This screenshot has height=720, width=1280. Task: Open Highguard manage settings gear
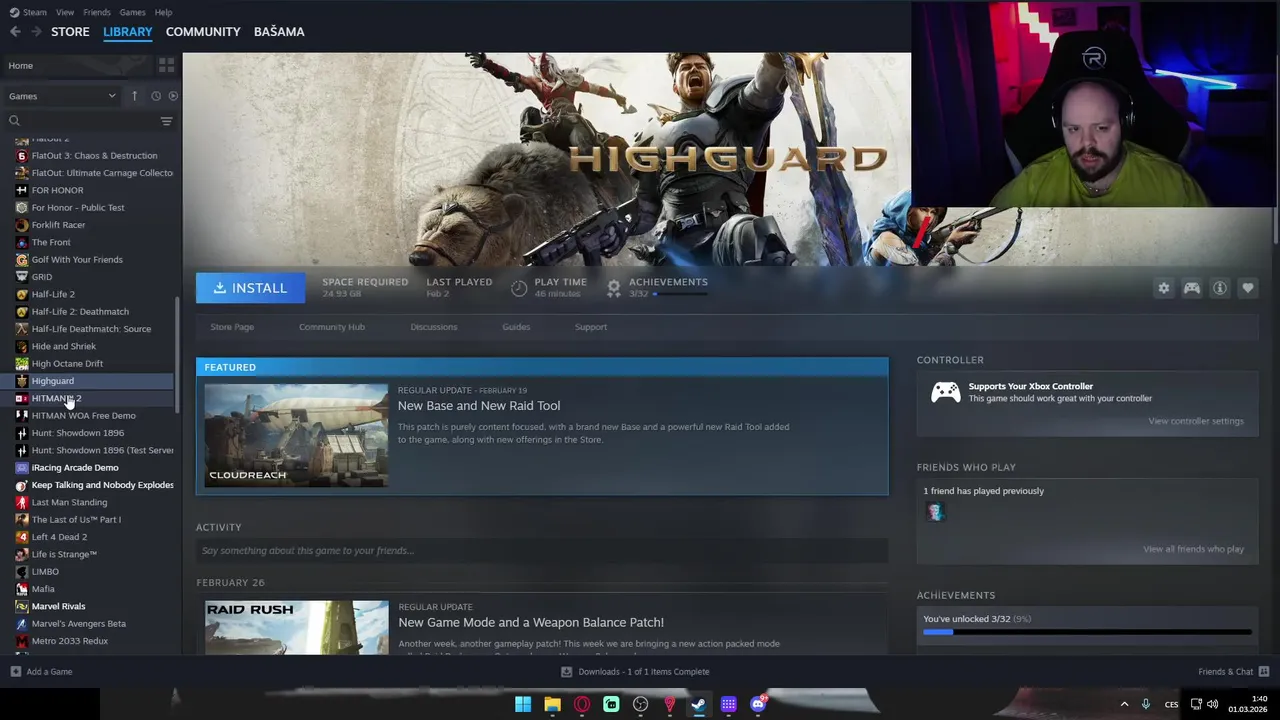click(1164, 288)
